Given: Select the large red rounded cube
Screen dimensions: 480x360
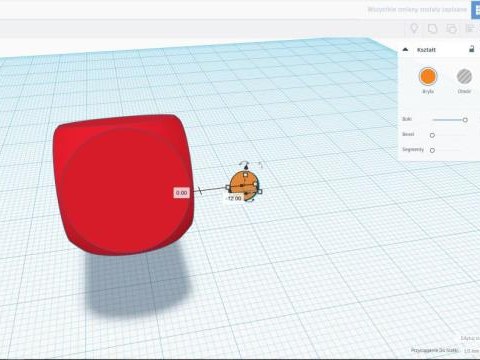Looking at the screenshot, I should [123, 185].
